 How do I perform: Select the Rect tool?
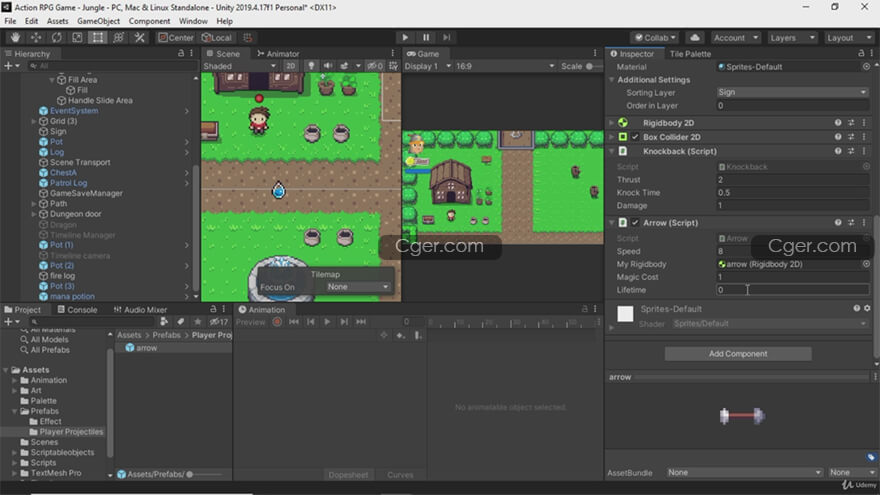coord(98,38)
